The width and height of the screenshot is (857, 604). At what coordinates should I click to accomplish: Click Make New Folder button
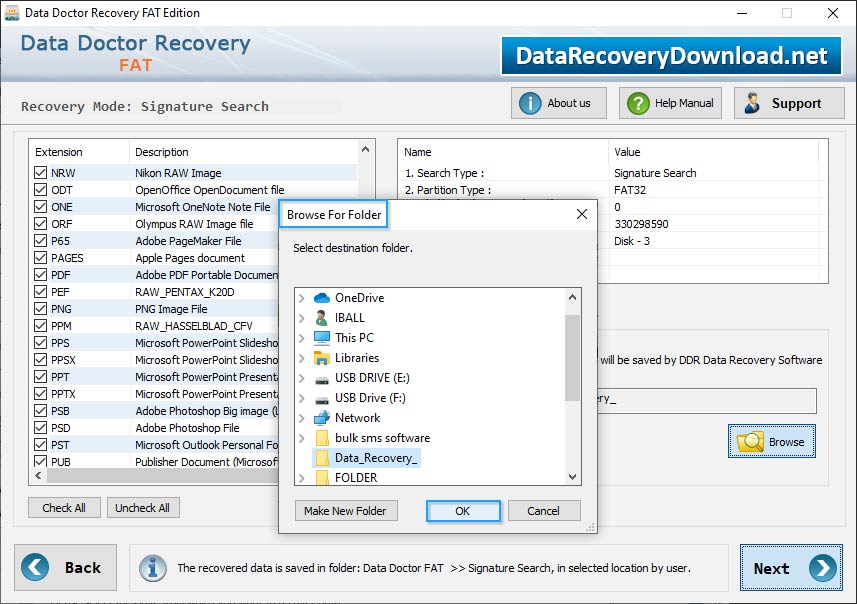[345, 511]
